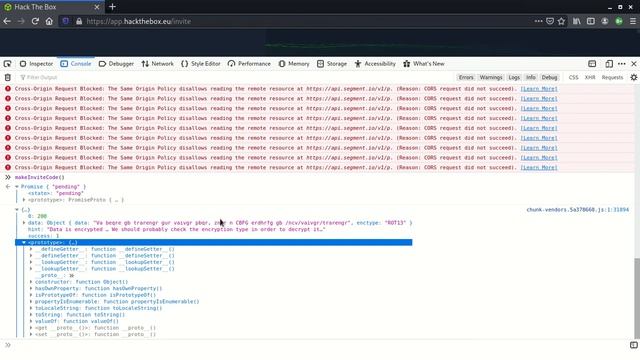Toggle the Logs filter

pos(514,77)
